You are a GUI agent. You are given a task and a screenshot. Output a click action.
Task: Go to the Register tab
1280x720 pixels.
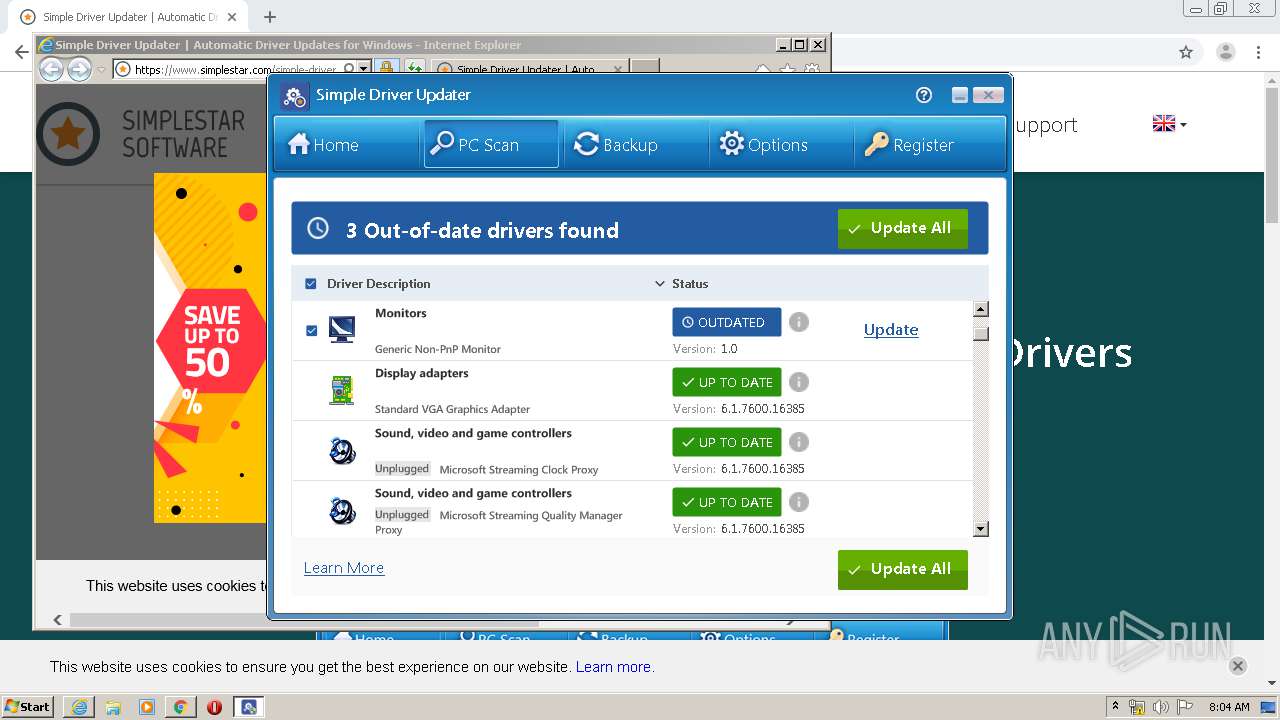(x=928, y=145)
